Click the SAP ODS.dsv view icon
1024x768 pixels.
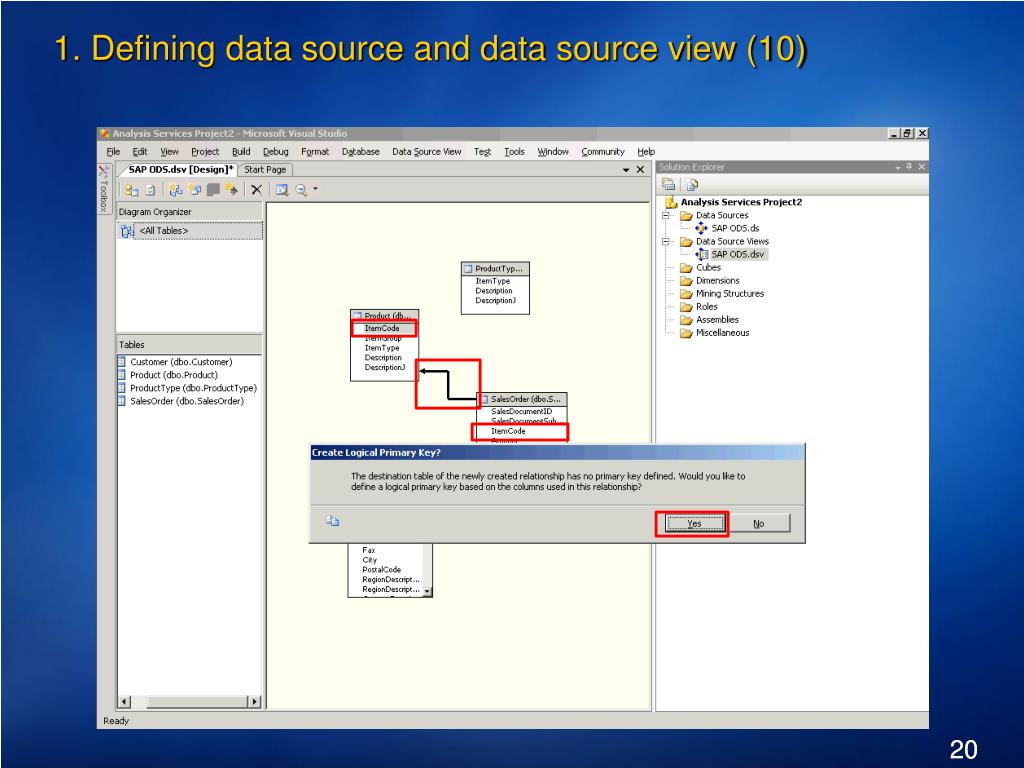coord(701,254)
